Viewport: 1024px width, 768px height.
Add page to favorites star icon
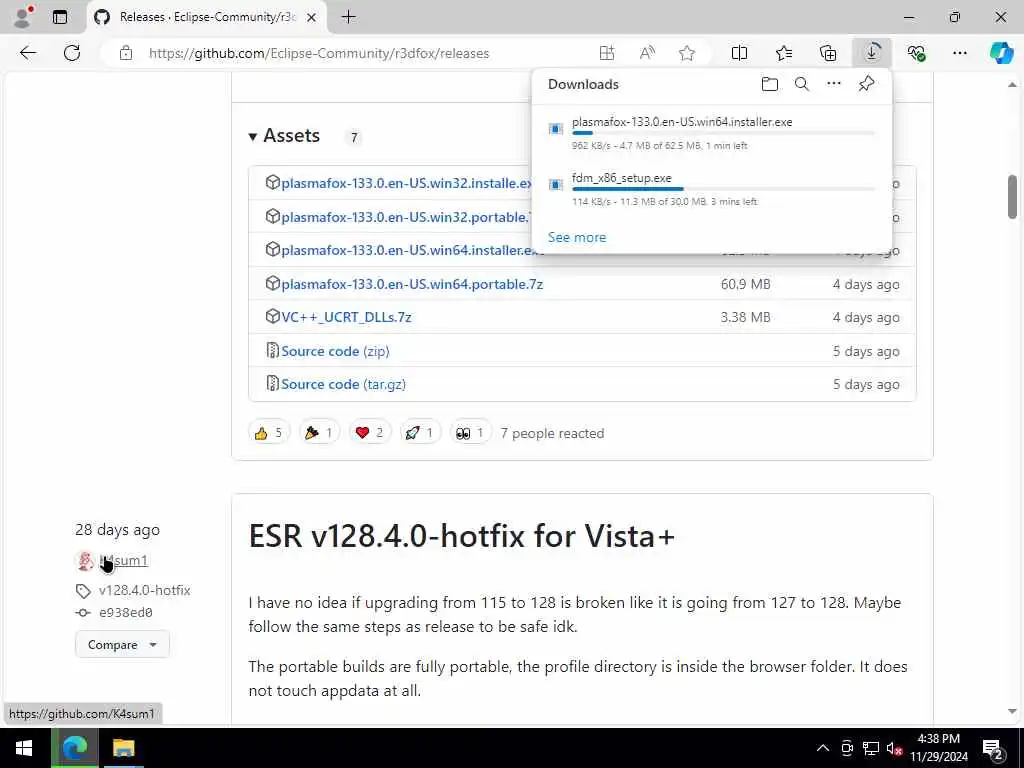(x=687, y=53)
